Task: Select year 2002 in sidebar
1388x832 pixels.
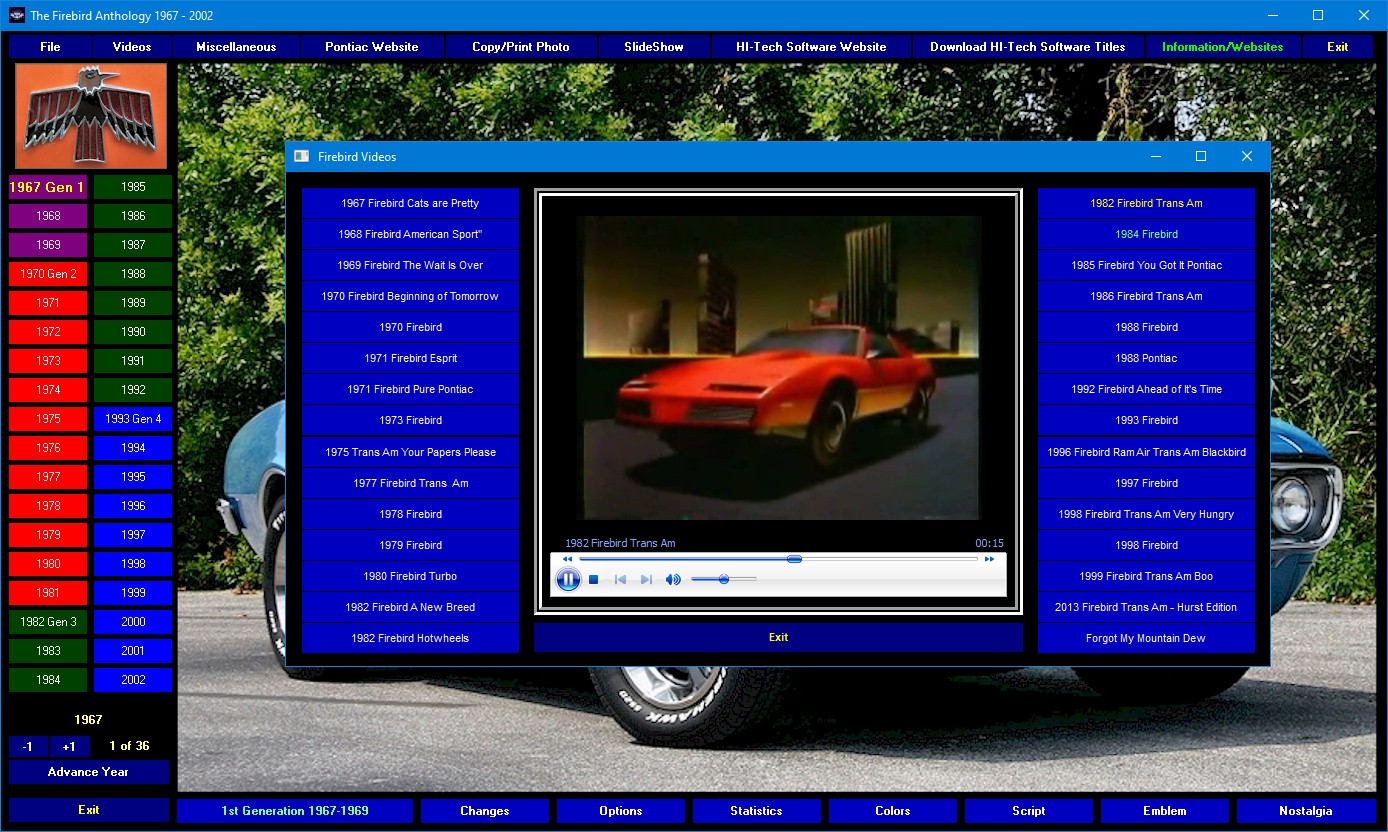Action: pyautogui.click(x=133, y=680)
